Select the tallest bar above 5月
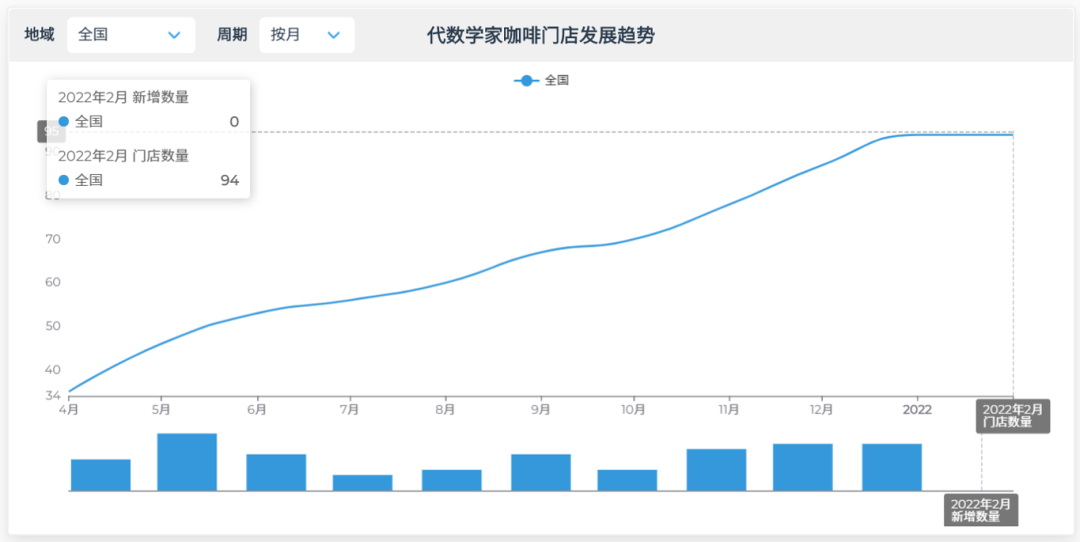This screenshot has width=1080, height=542. (187, 462)
